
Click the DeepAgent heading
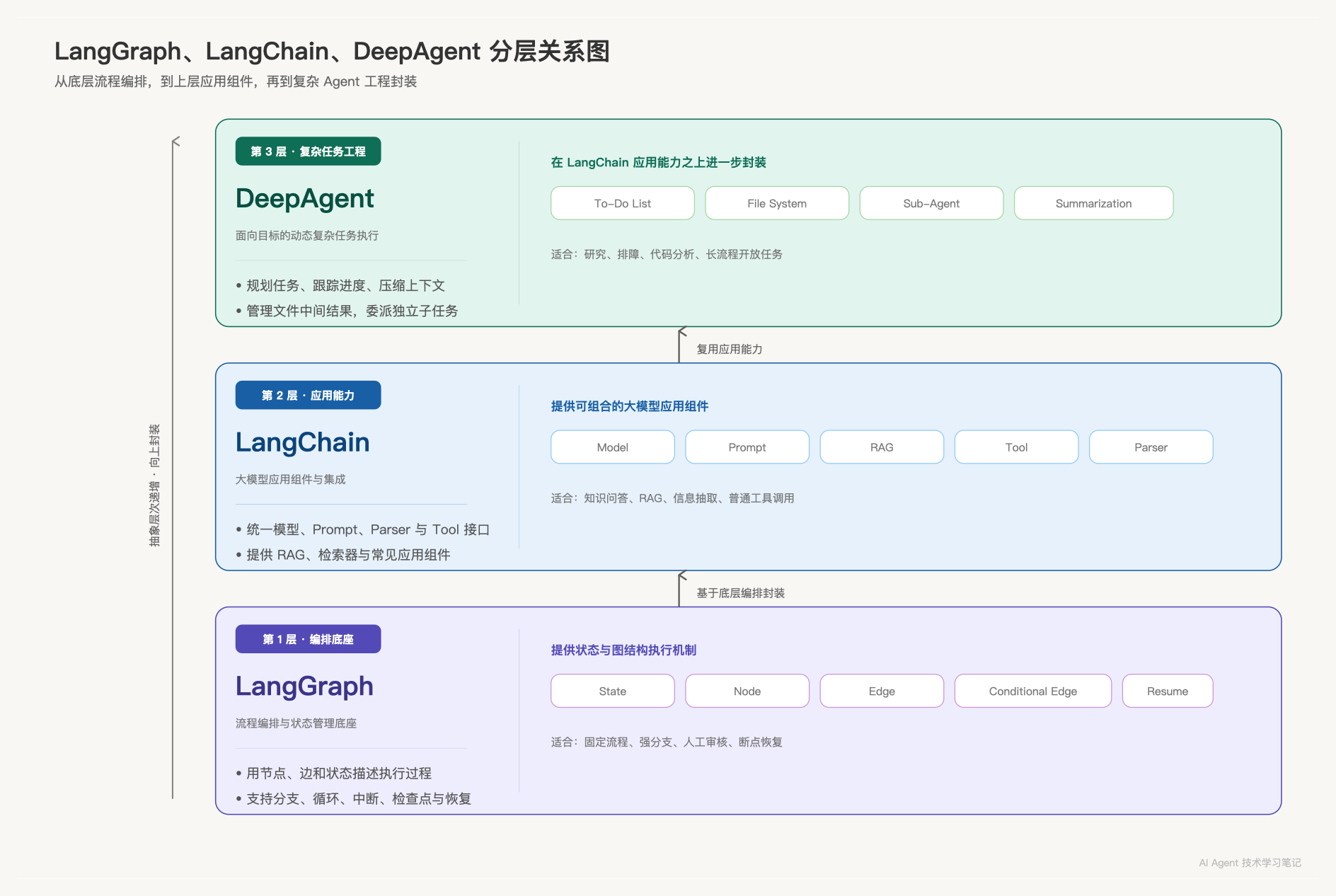[305, 199]
